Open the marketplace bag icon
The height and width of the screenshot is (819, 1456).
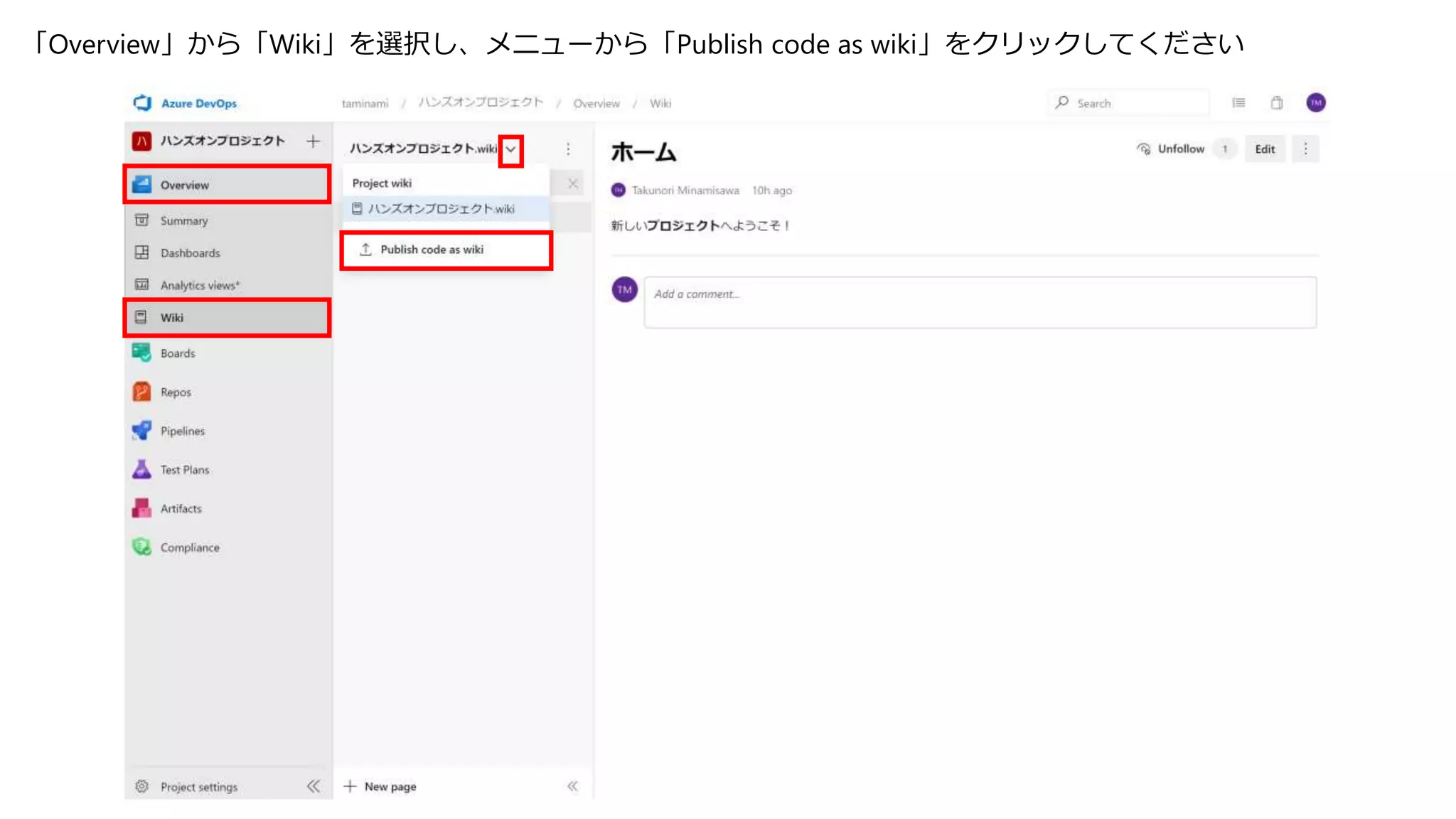(x=1277, y=103)
